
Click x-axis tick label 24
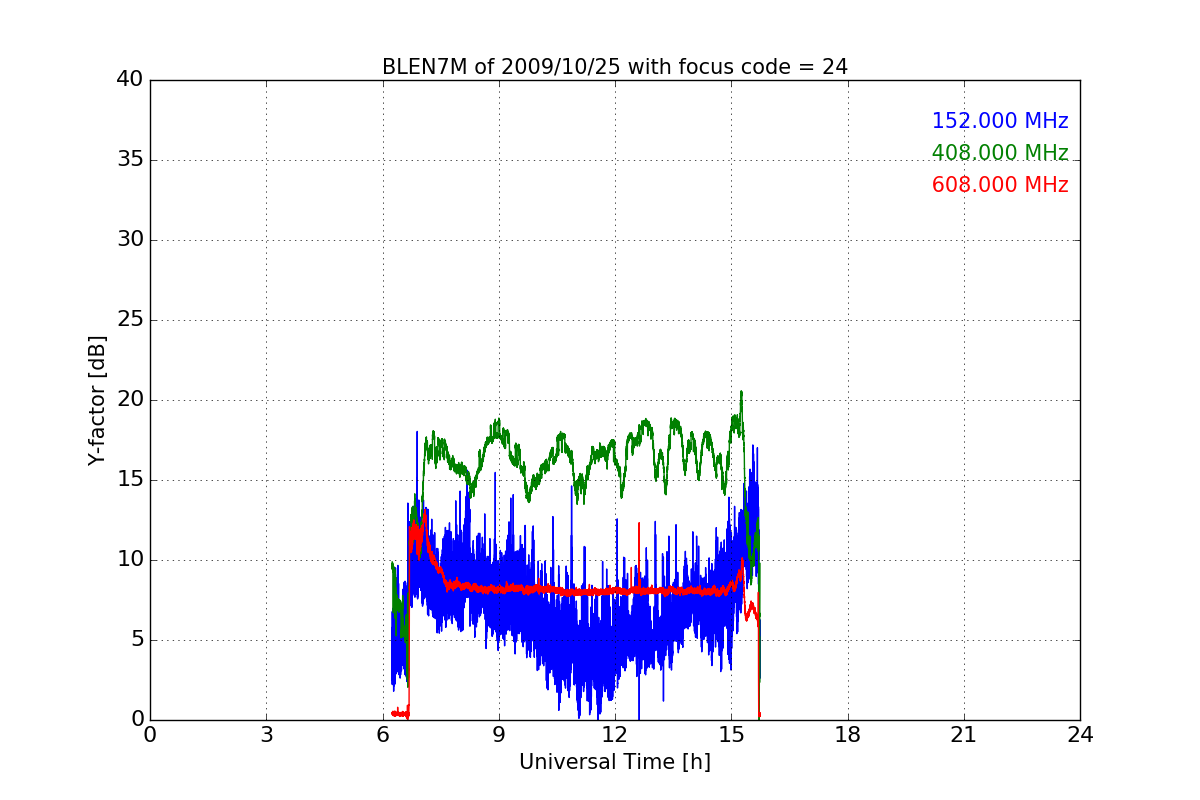pos(1080,735)
